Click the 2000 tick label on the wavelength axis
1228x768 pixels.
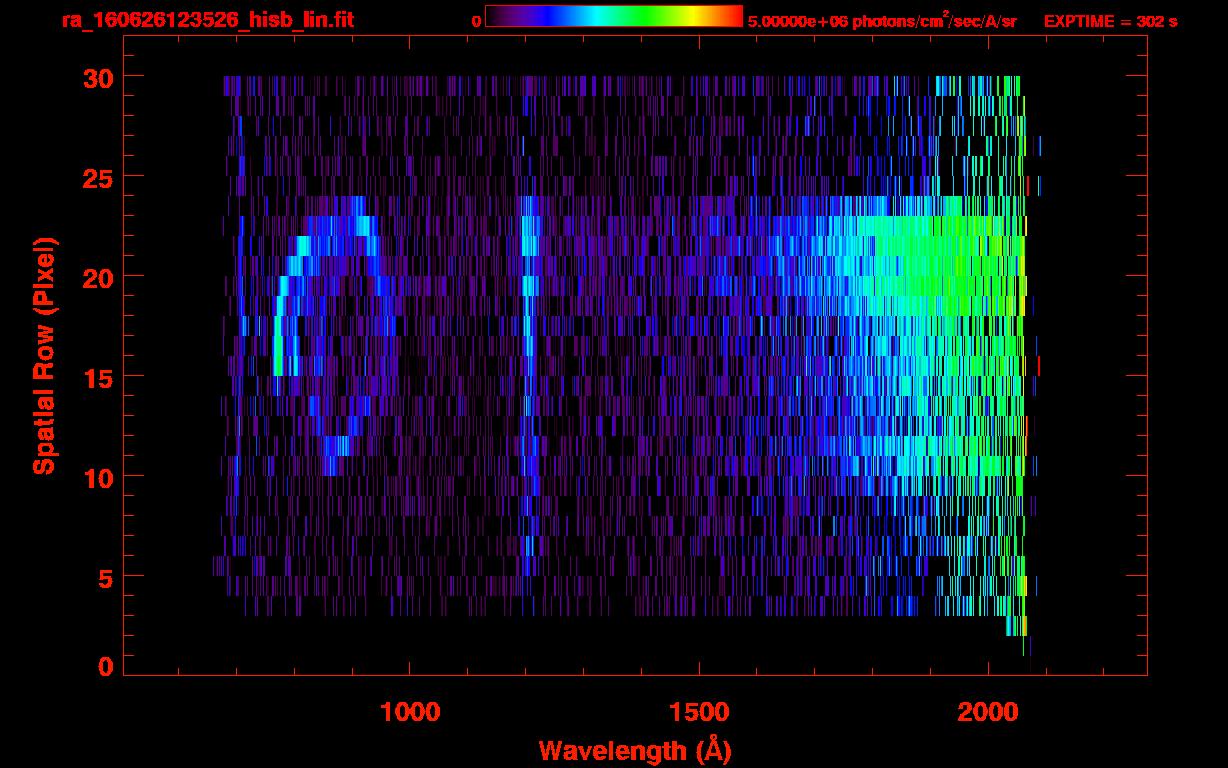(987, 711)
